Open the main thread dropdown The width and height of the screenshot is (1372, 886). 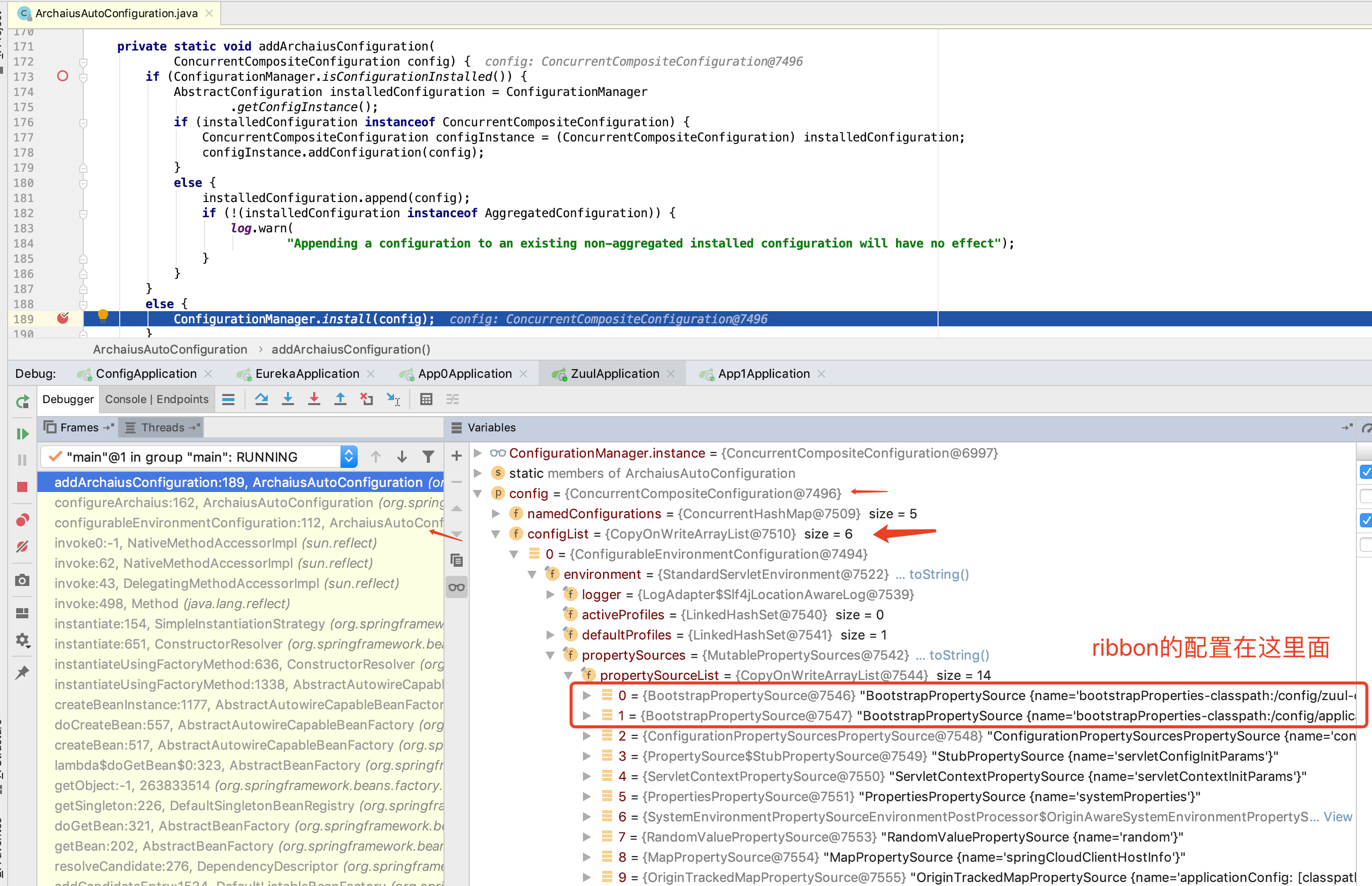(x=199, y=457)
